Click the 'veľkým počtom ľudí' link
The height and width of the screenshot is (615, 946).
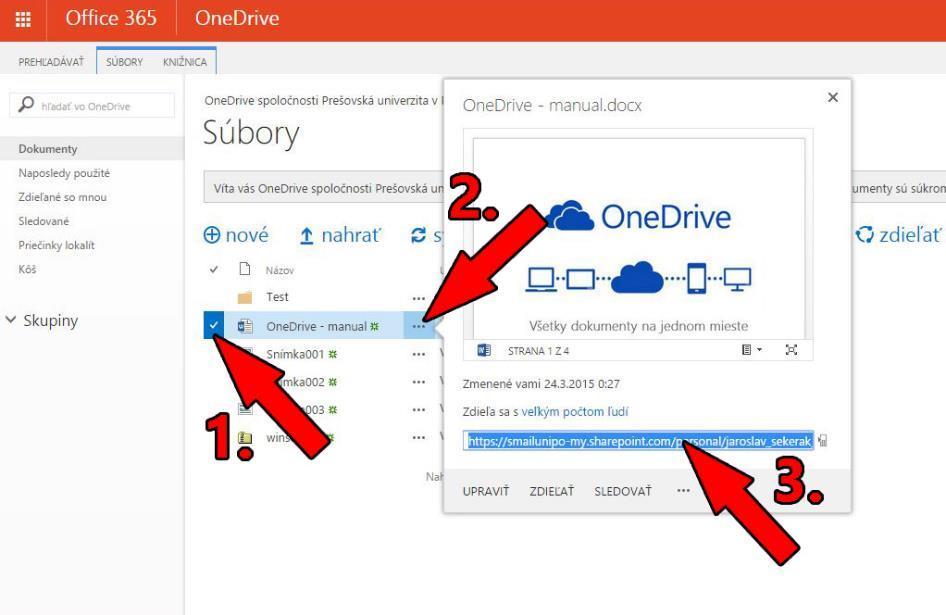coord(574,412)
